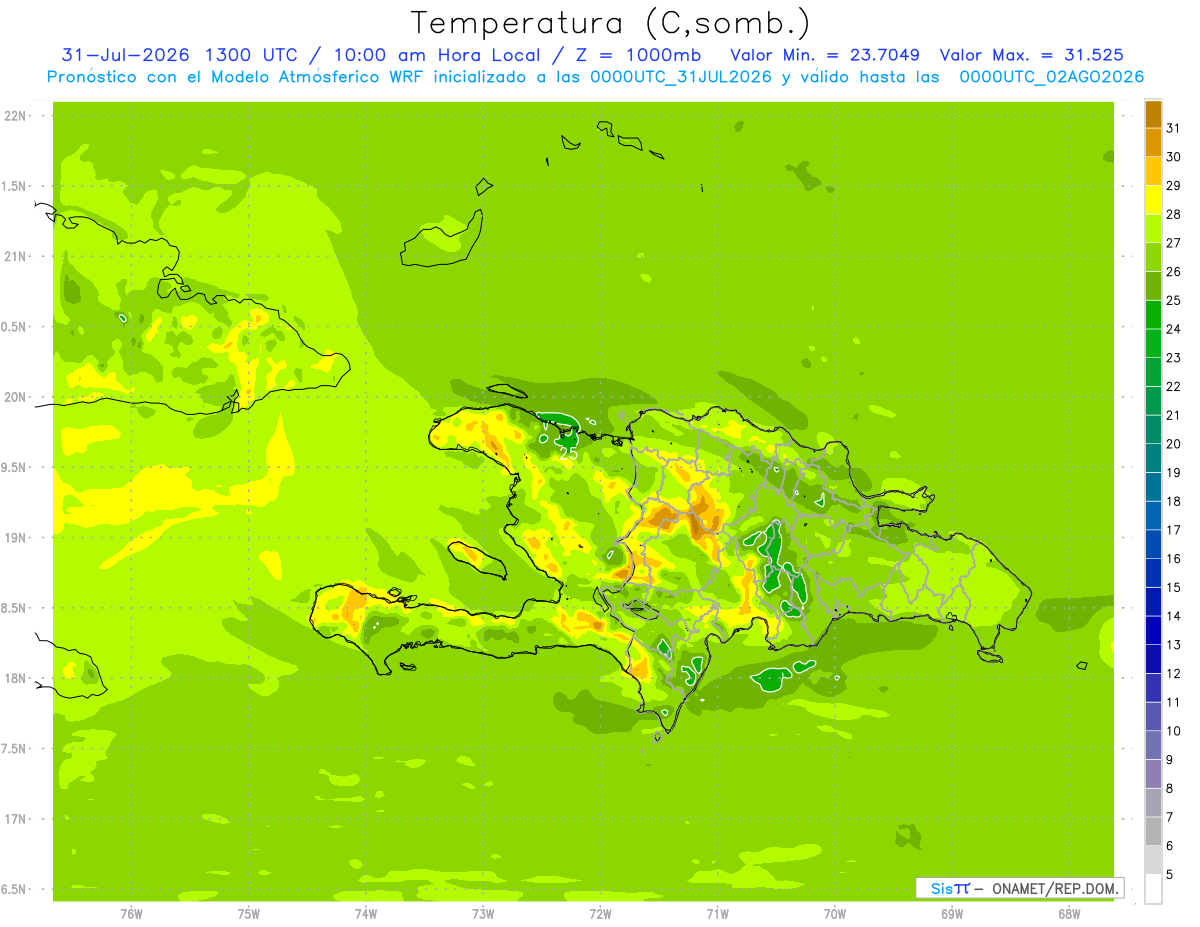Pick the yellow legend swatch between 28 and 29
The height and width of the screenshot is (927, 1200).
[x=1153, y=200]
